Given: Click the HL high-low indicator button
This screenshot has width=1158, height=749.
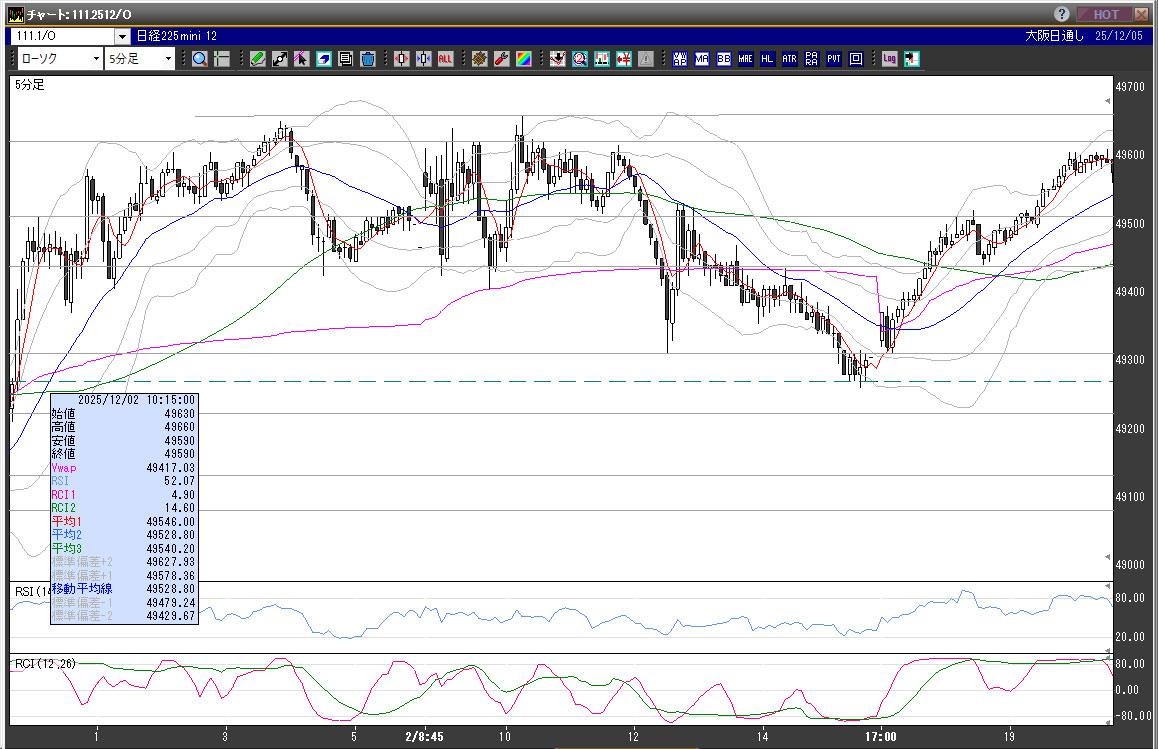Looking at the screenshot, I should click(767, 59).
